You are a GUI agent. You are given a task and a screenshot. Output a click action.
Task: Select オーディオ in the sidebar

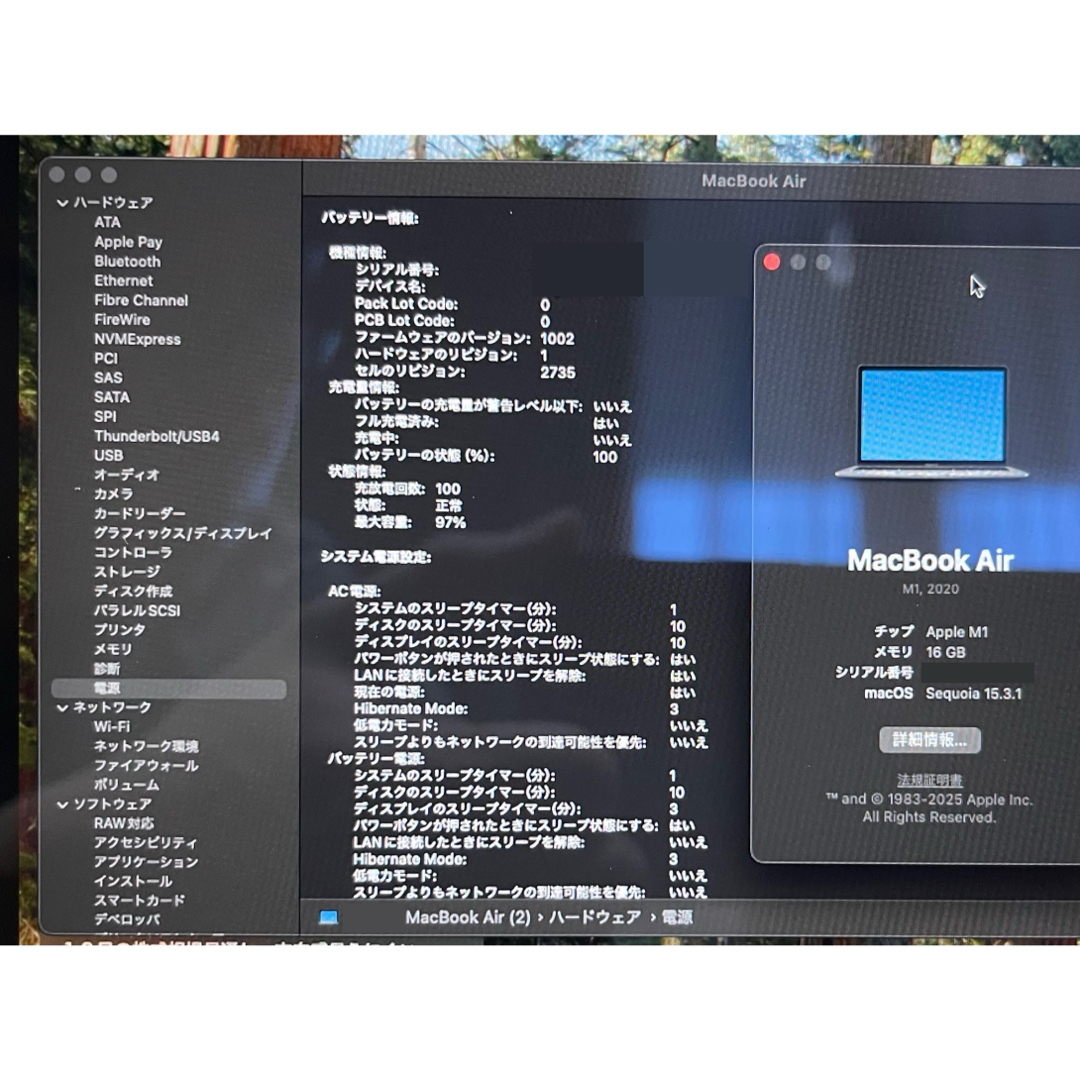click(127, 475)
